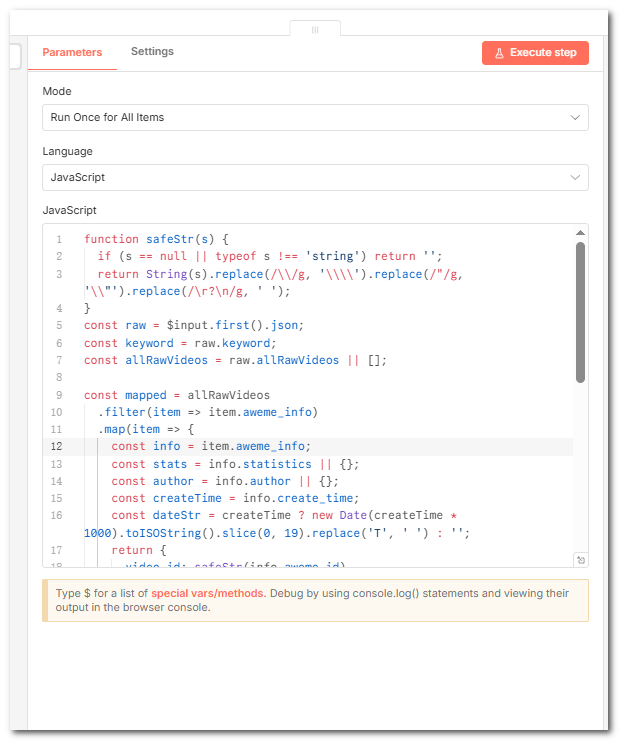Click the Language dropdown chevron arrow
The width and height of the screenshot is (619, 741).
(x=574, y=178)
